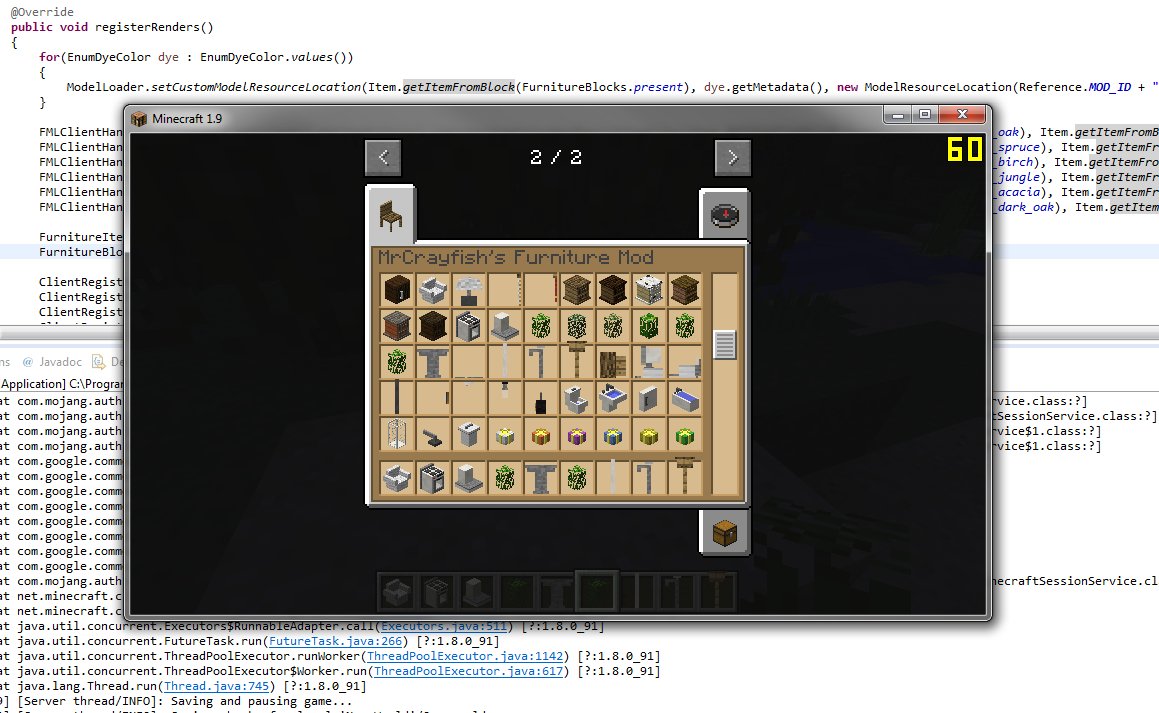This screenshot has height=713, width=1159.
Task: Click EnumDyeColor.values() in the for loop
Action: point(273,57)
